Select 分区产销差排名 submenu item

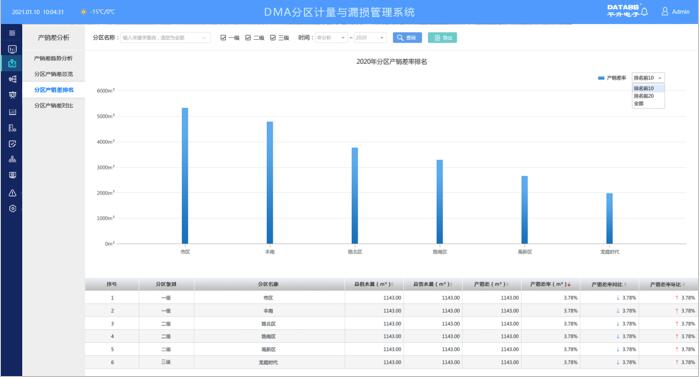[x=54, y=90]
